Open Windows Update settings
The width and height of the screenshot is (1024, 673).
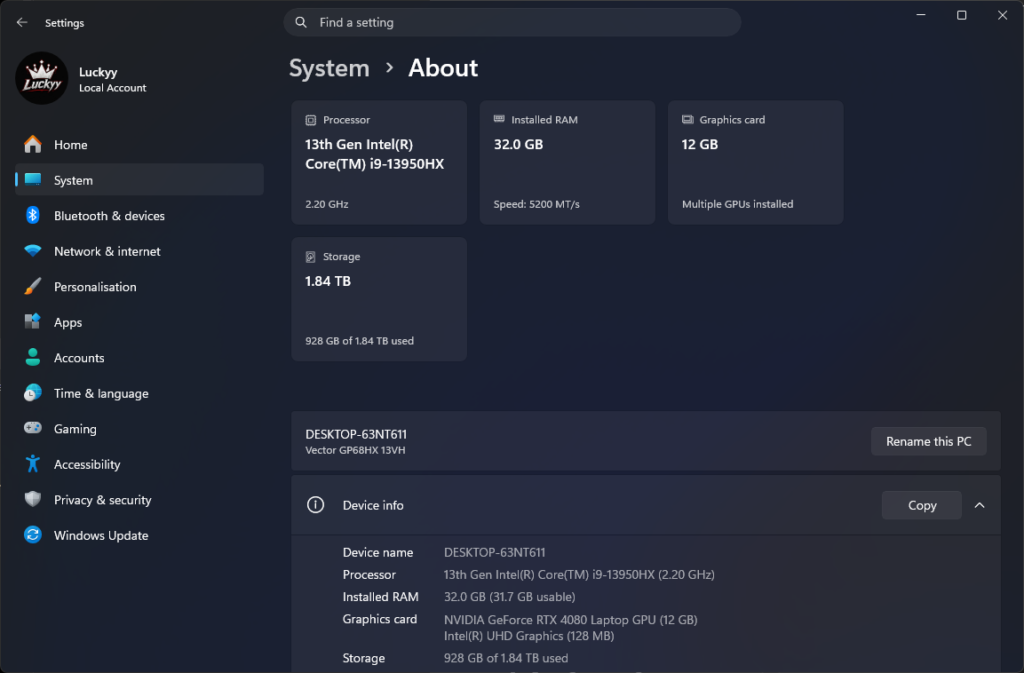[139, 535]
